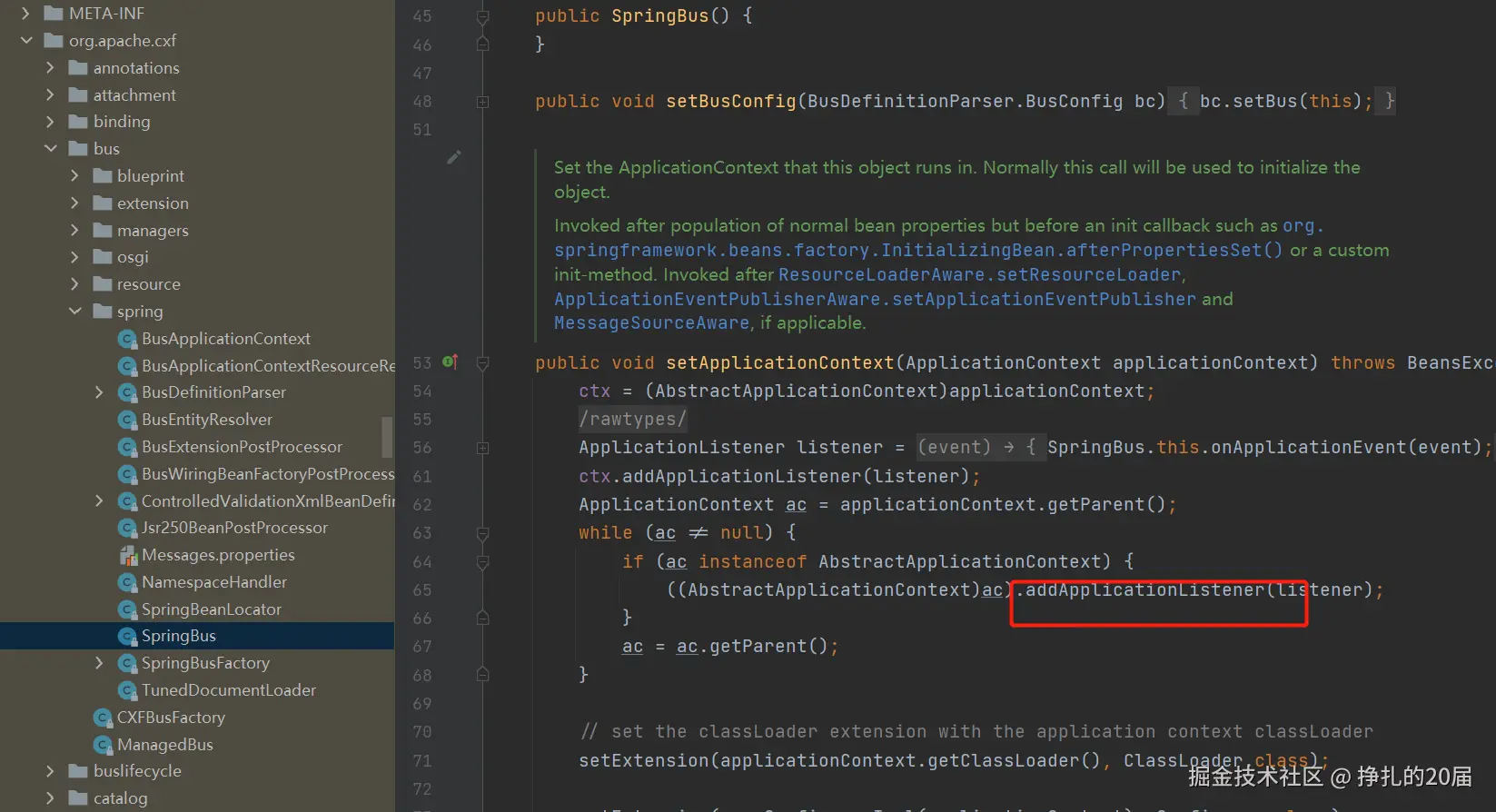1496x812 pixels.
Task: Select ManagedBus class in tree
Action: point(165,745)
